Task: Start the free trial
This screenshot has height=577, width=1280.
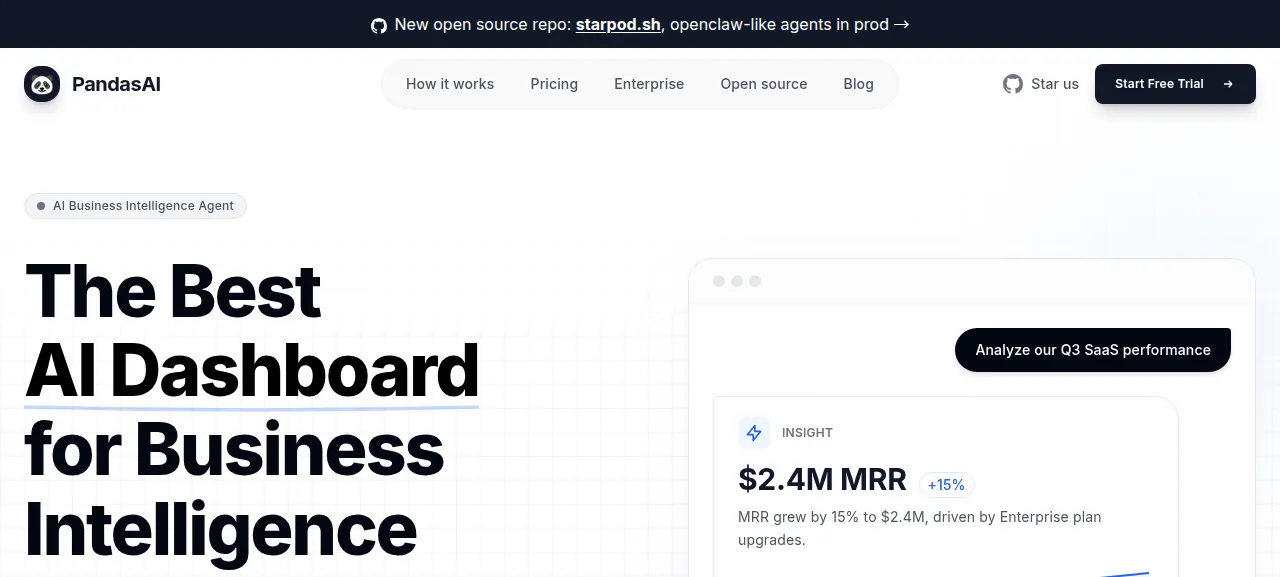Action: click(1175, 84)
